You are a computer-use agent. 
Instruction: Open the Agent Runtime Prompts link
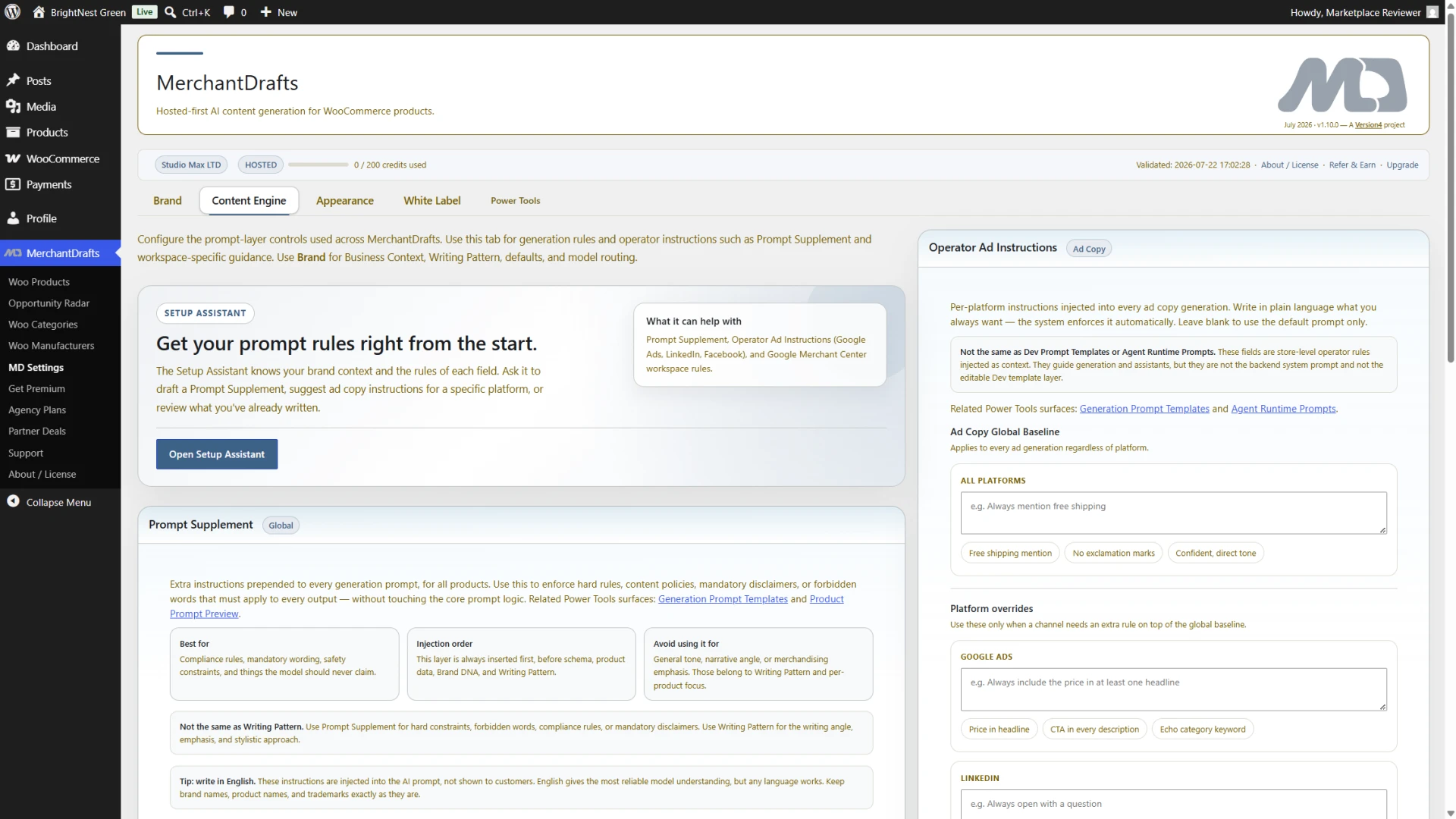click(1283, 409)
